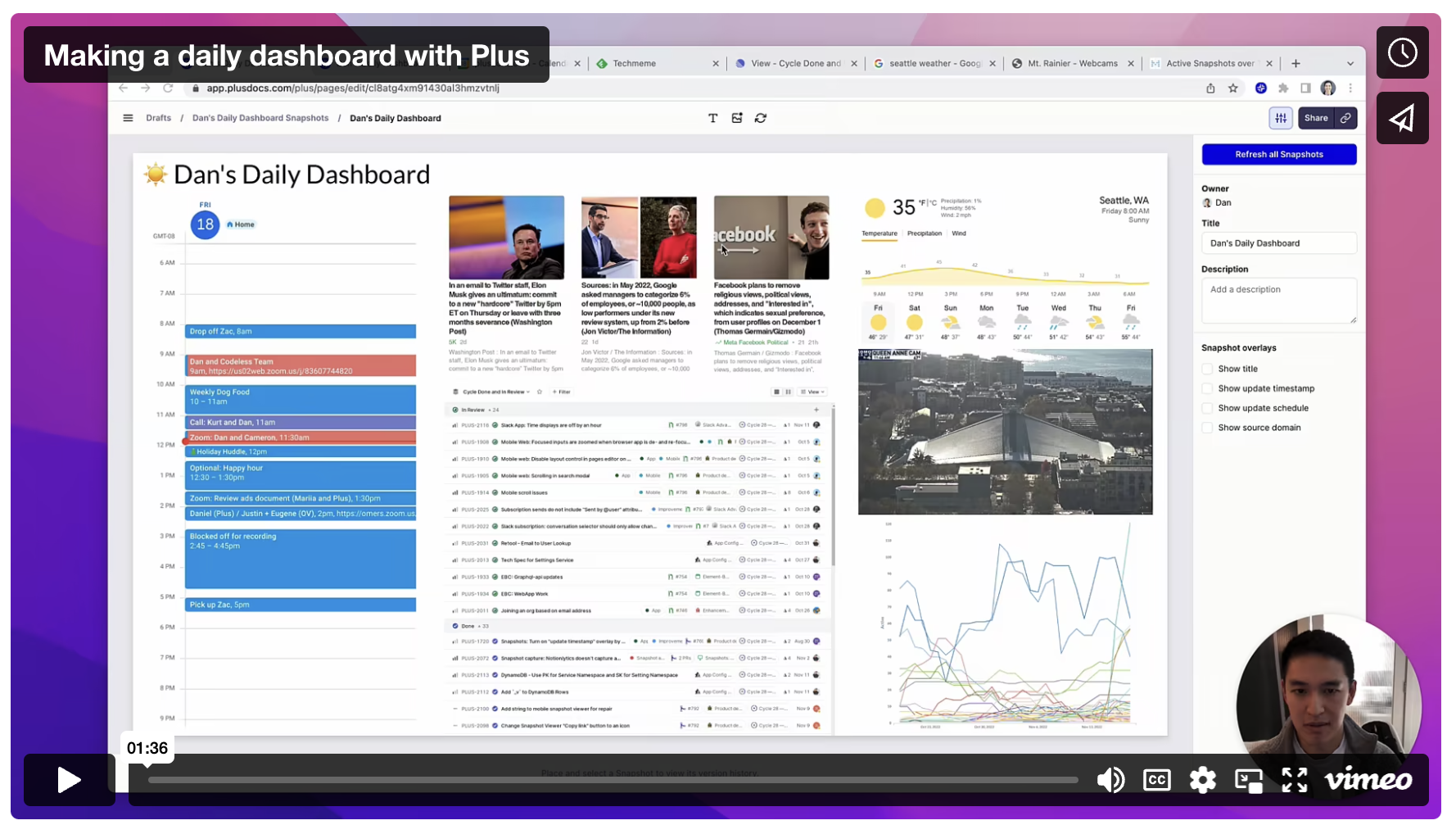The height and width of the screenshot is (834, 1456).
Task: Play the video
Action: (x=69, y=780)
